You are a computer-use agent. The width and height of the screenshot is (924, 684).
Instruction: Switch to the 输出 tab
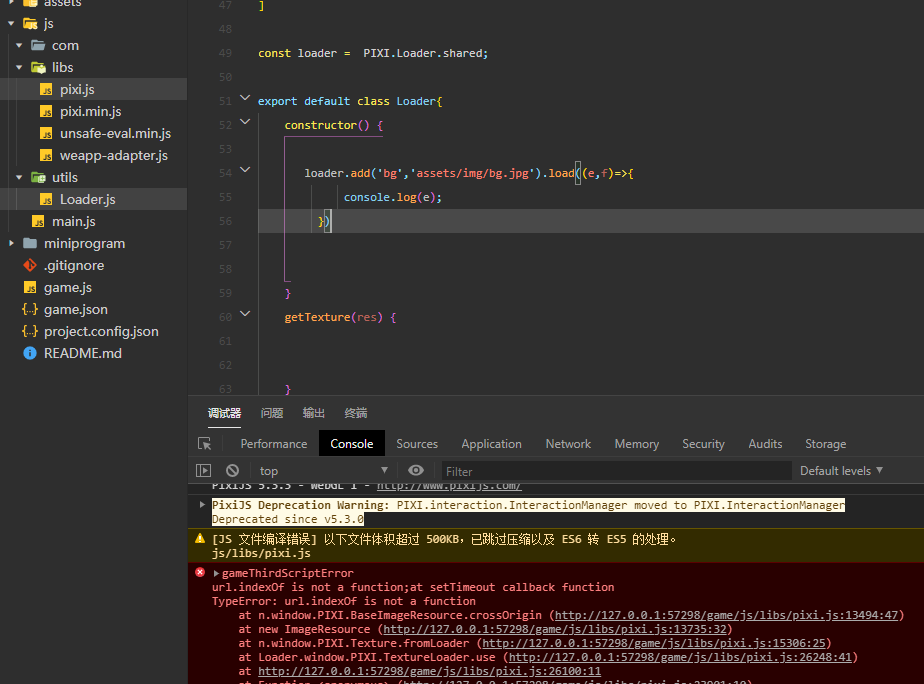tap(314, 414)
